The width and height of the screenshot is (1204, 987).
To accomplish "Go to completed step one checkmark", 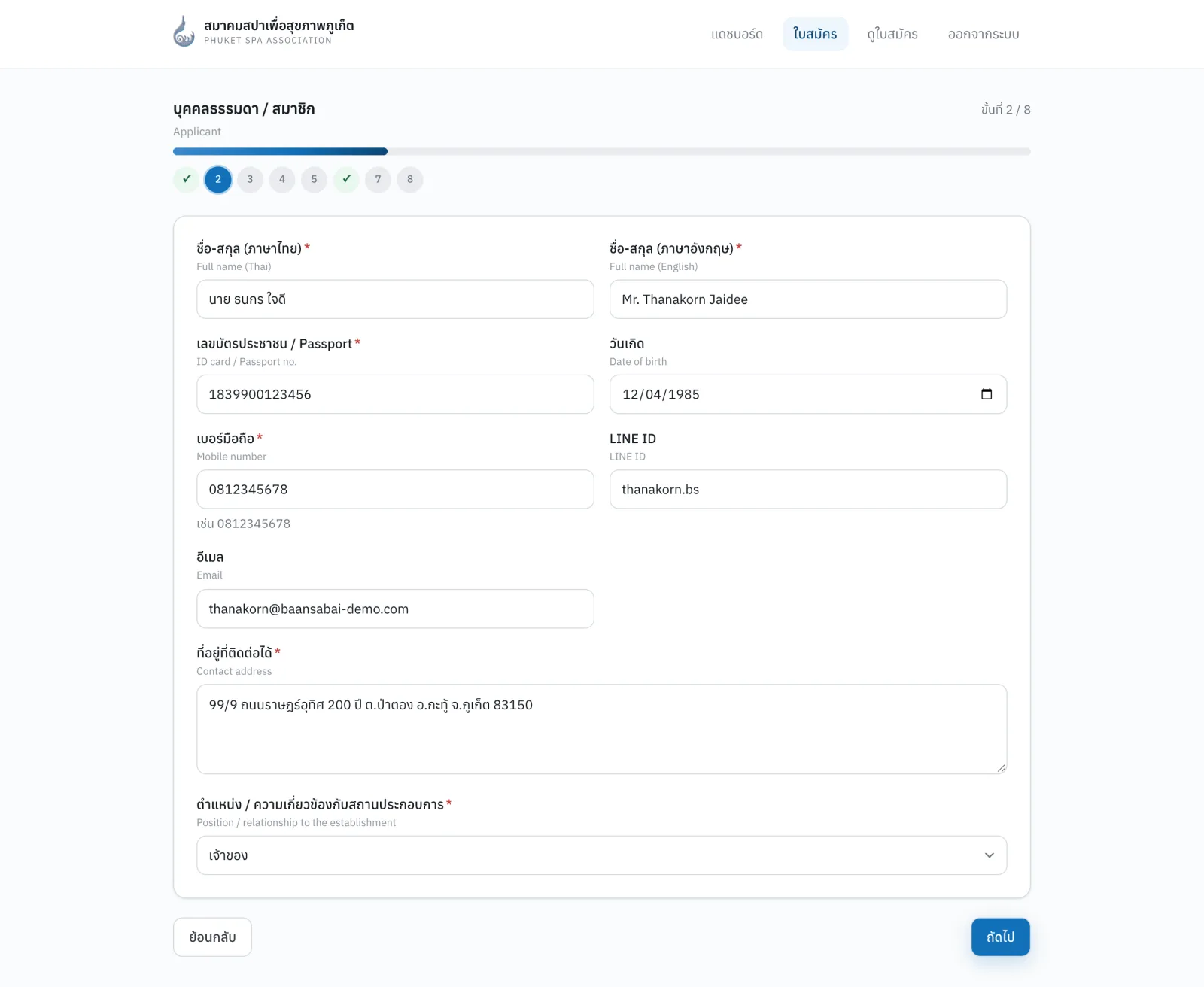I will (187, 179).
